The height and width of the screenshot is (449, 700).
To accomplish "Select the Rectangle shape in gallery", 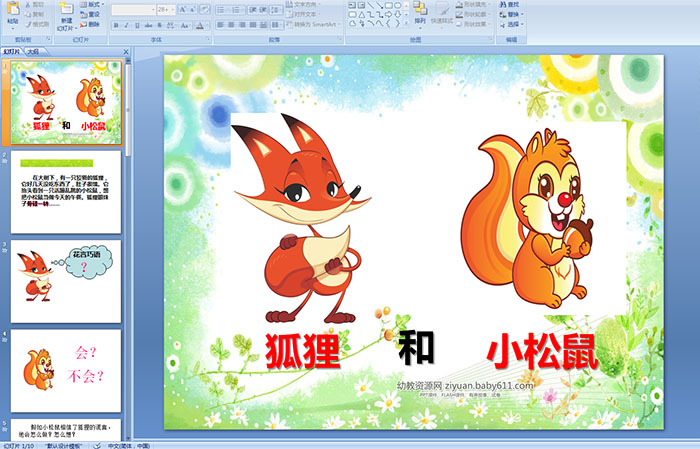I will [389, 5].
